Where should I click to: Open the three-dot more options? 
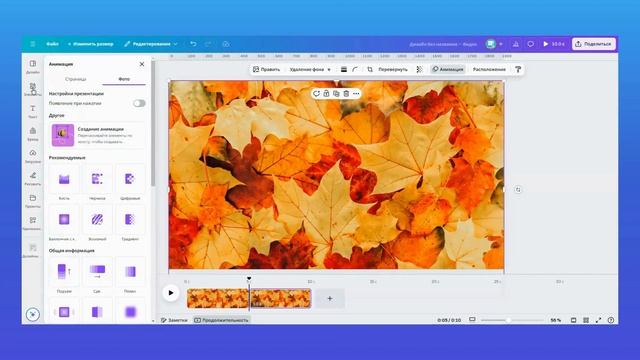356,93
